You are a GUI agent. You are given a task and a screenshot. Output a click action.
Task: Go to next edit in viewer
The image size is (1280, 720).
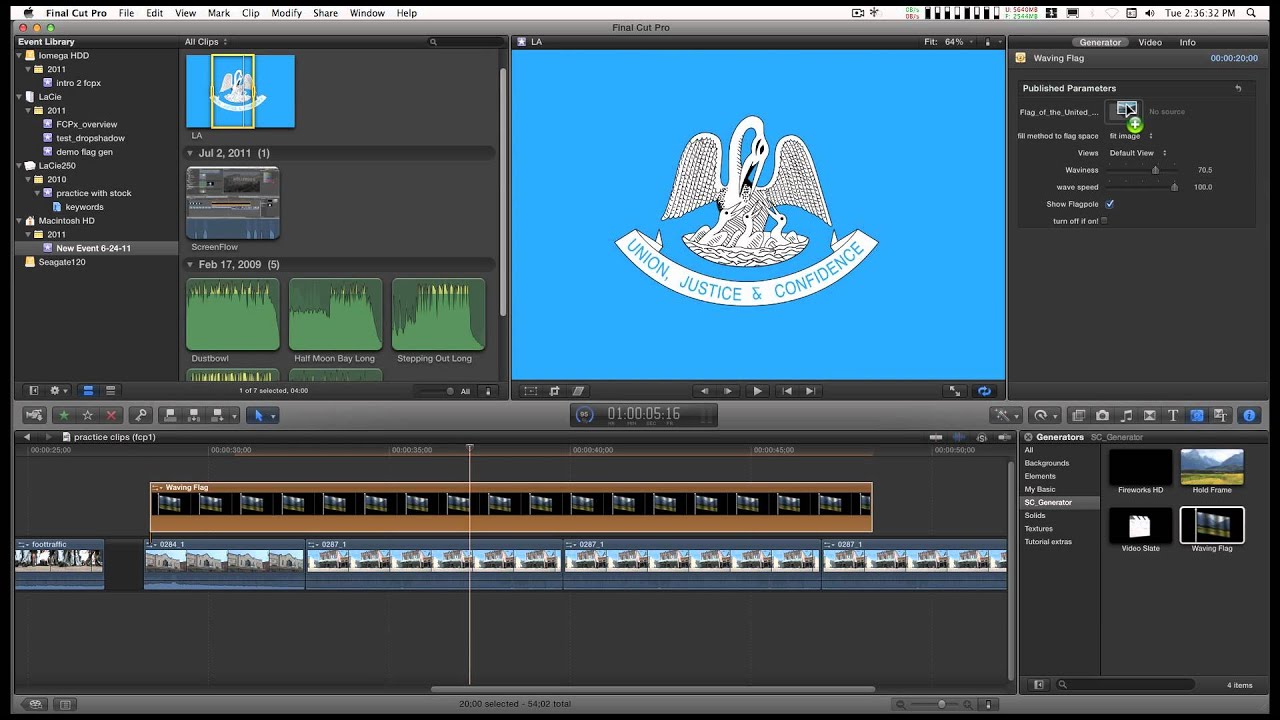(x=811, y=391)
